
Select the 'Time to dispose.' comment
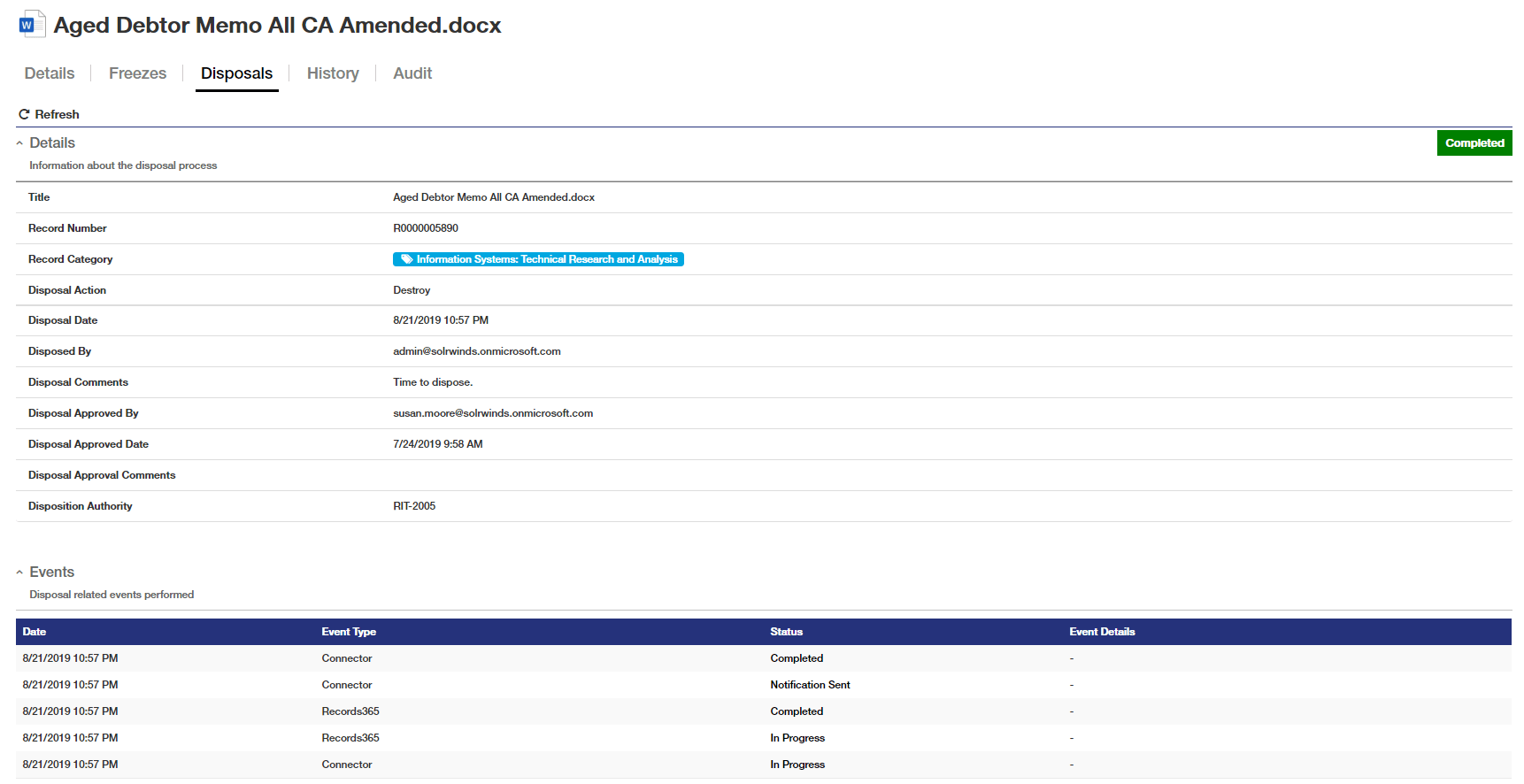433,382
